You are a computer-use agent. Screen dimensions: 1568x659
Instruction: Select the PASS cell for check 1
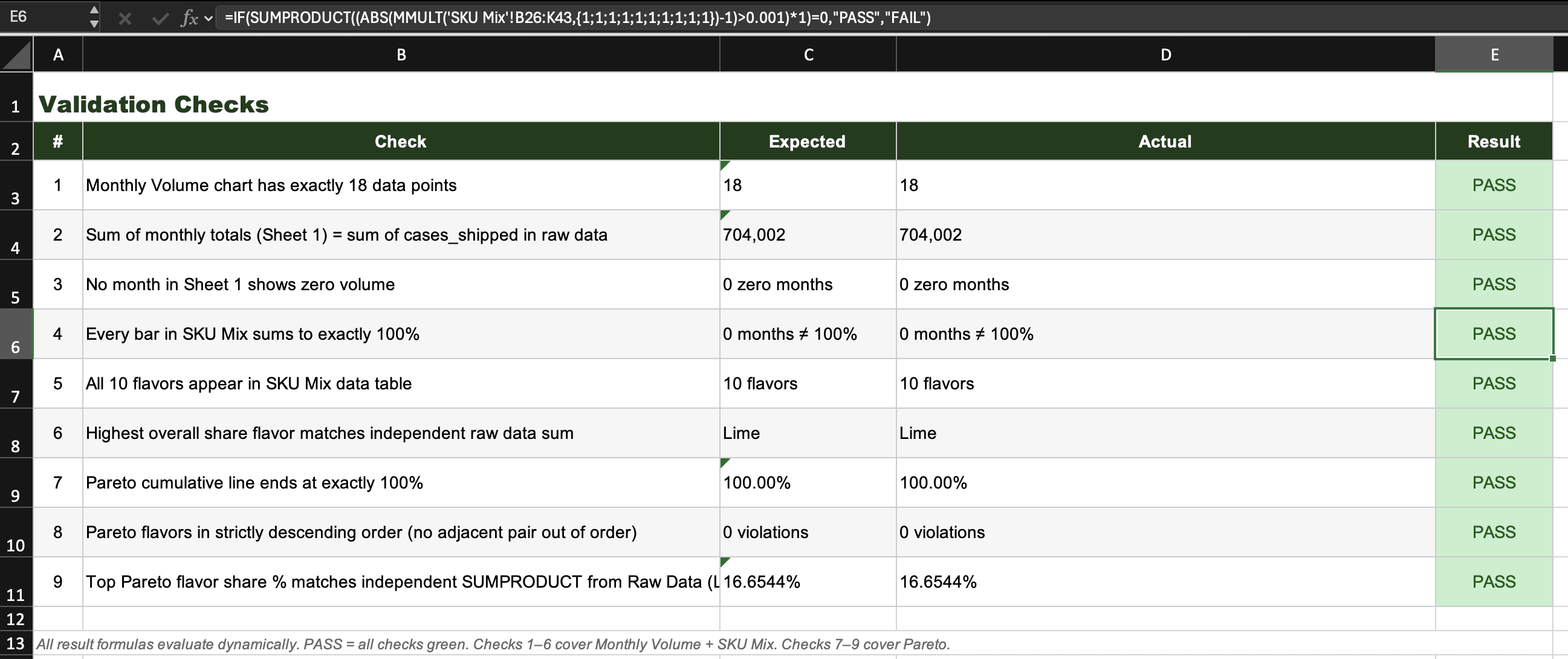click(1494, 184)
